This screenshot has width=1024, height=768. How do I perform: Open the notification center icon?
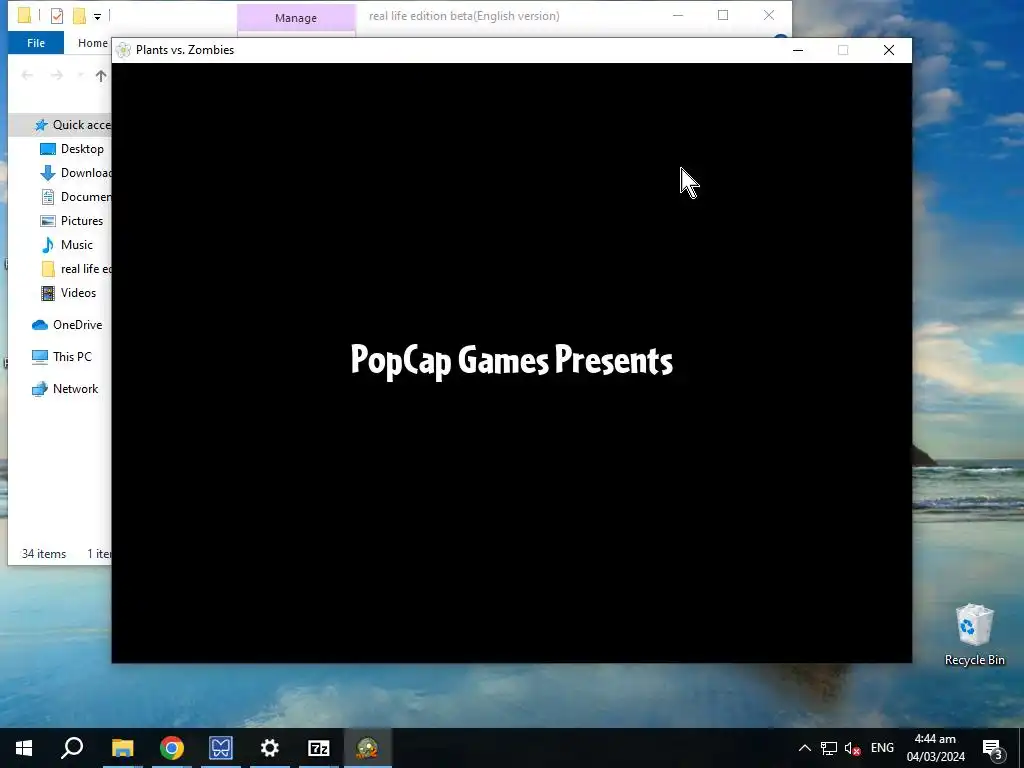[993, 748]
